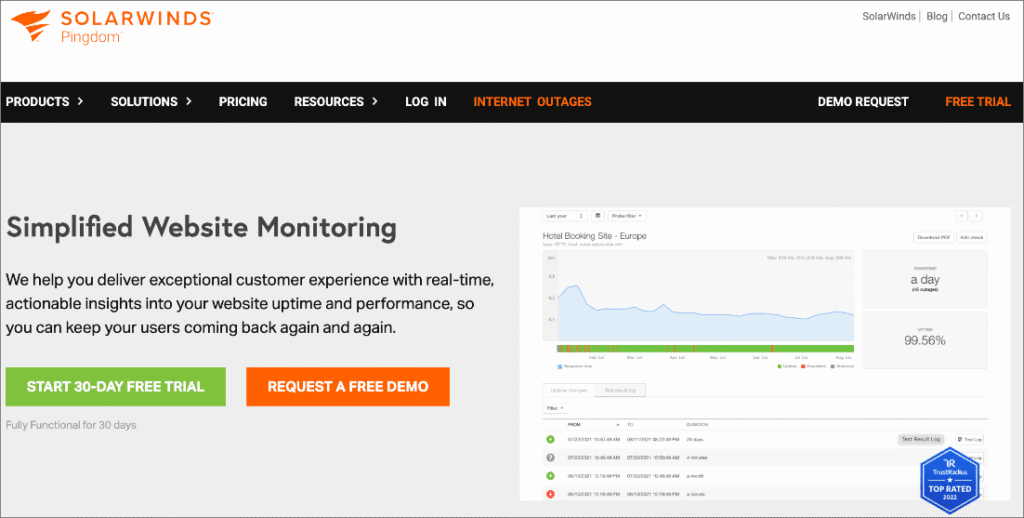Open the Contact Us link
This screenshot has height=518, width=1024.
pos(984,16)
